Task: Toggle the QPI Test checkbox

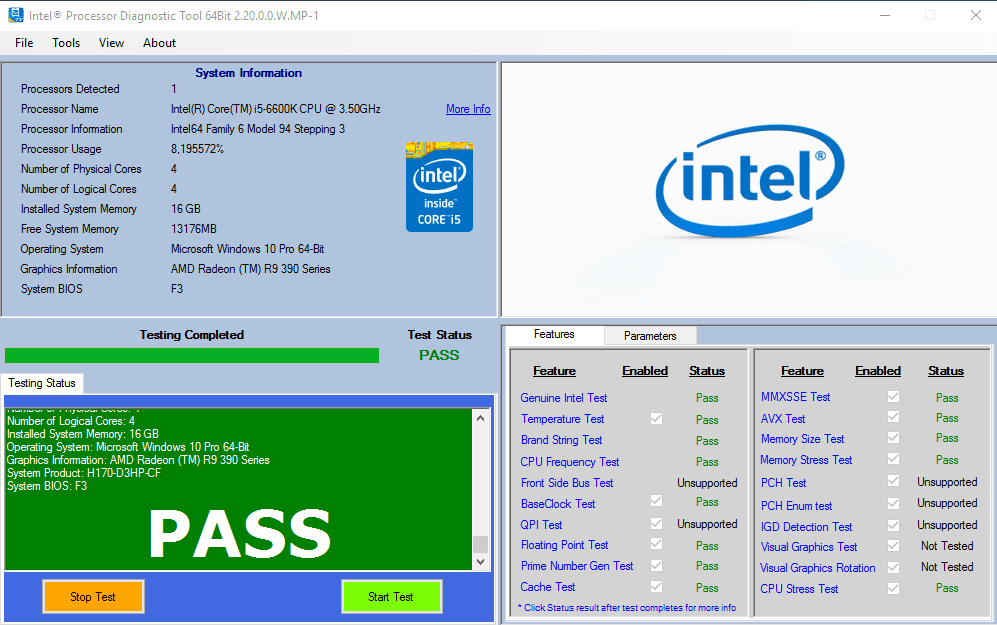Action: point(656,523)
